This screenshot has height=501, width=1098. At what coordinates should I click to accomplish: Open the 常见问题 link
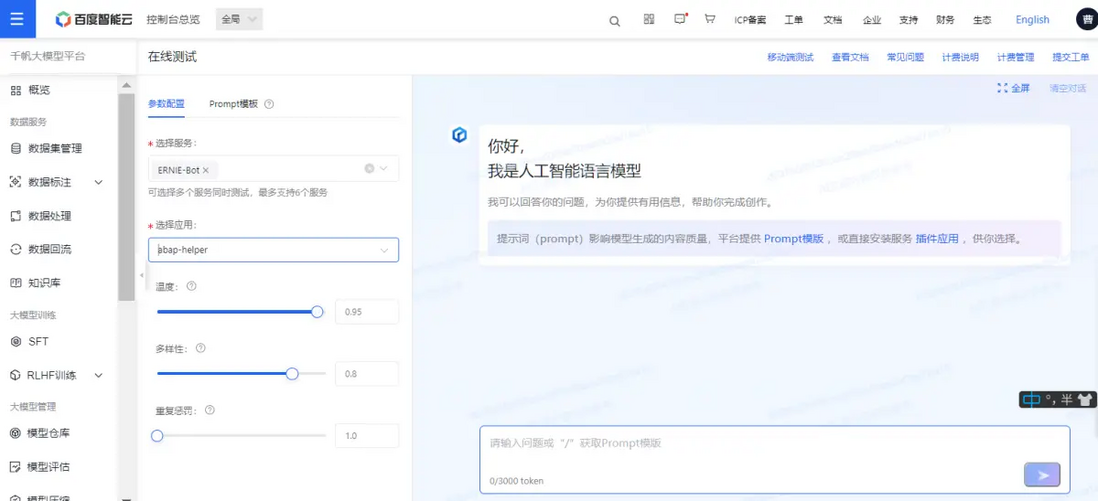click(905, 57)
